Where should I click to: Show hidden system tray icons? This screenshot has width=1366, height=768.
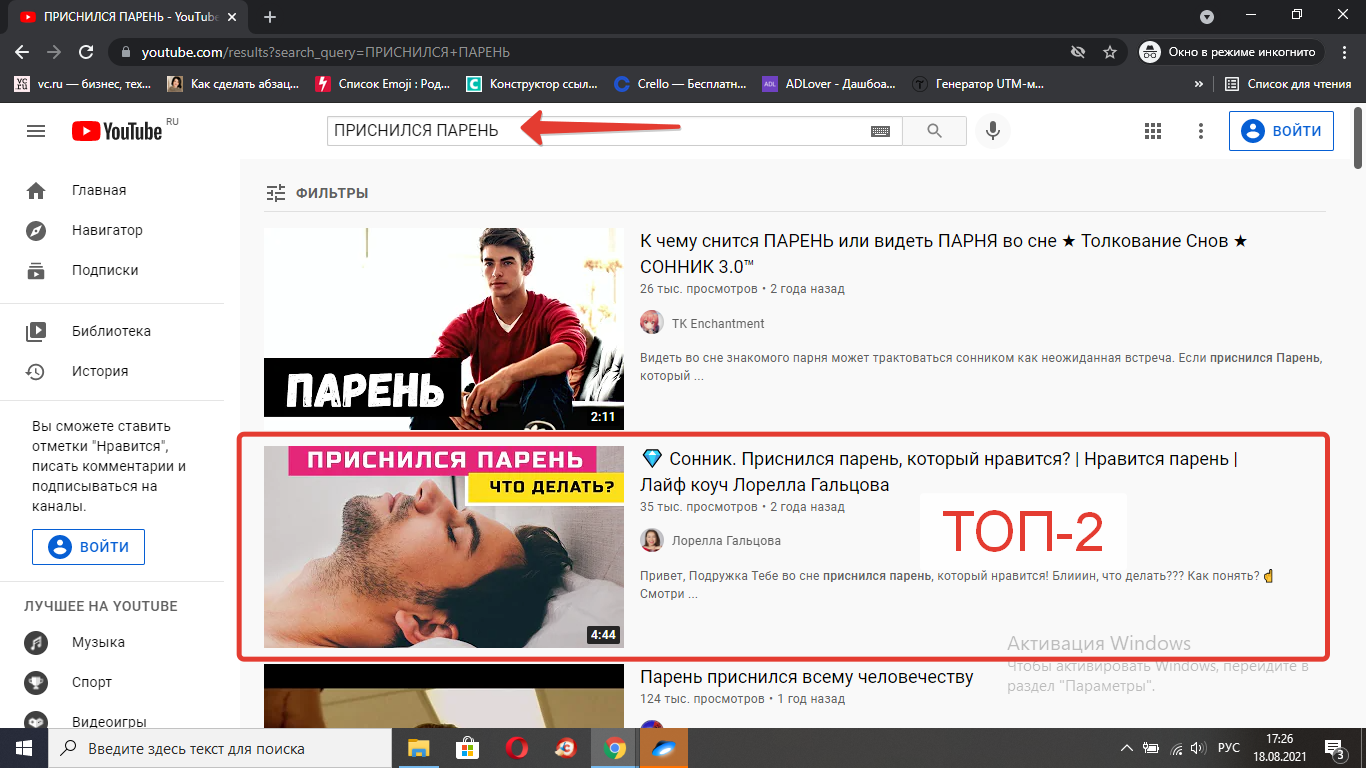[1127, 748]
